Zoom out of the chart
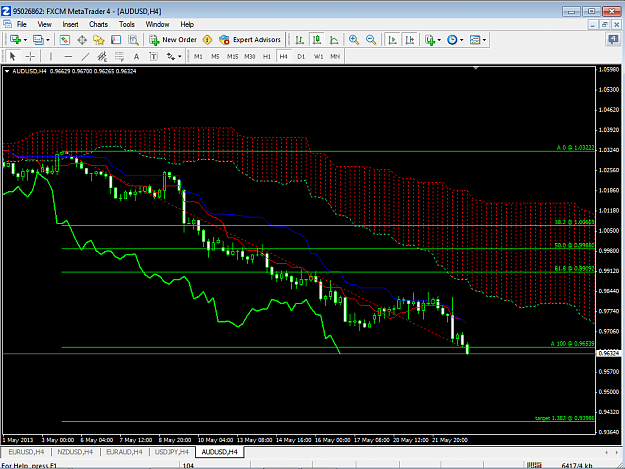625x469 pixels. [371, 39]
